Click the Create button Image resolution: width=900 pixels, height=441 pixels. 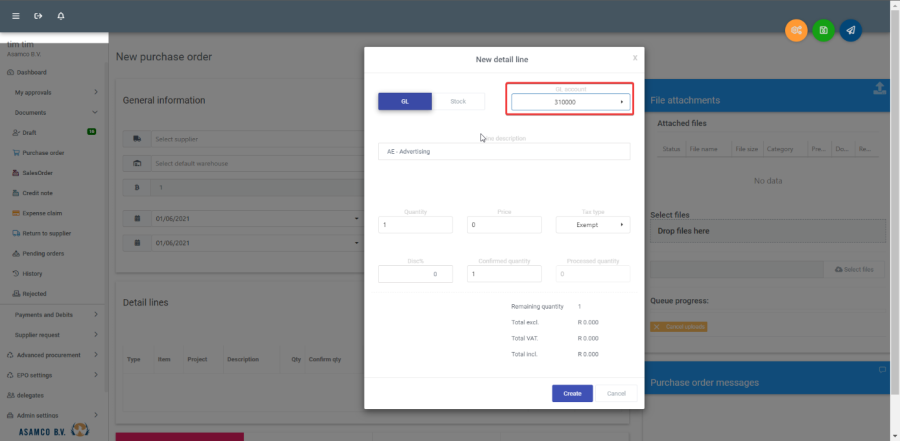tap(572, 393)
